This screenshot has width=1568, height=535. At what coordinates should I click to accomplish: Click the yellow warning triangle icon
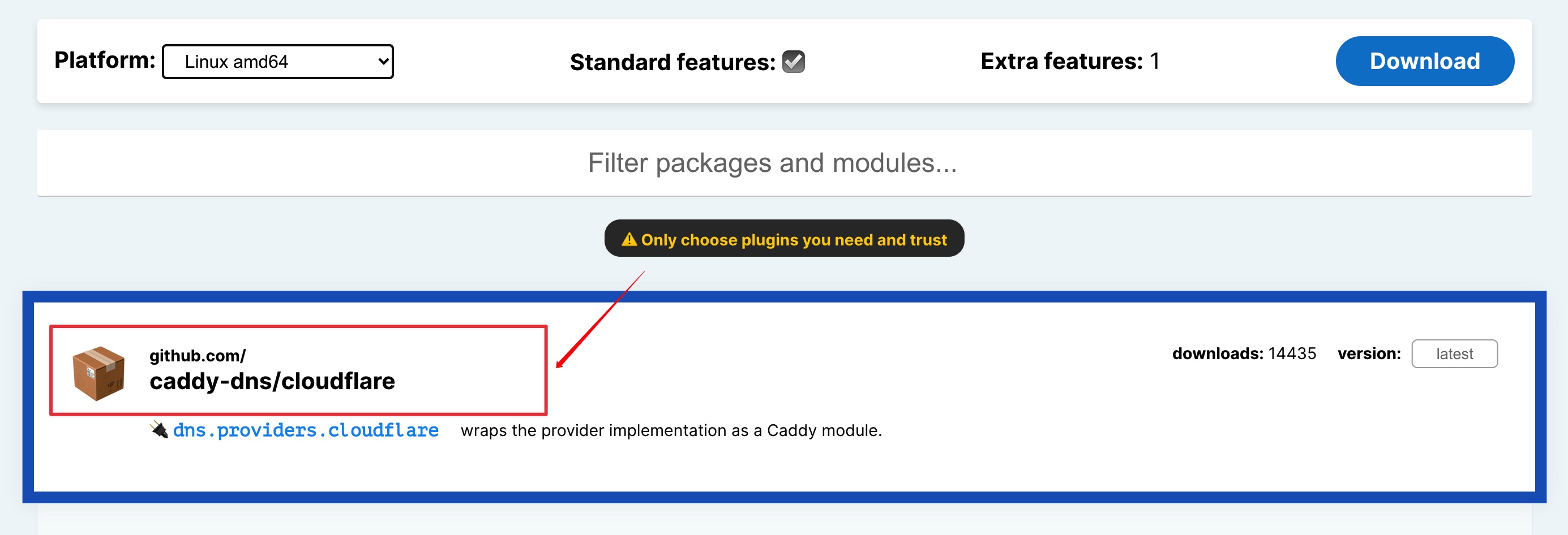629,240
